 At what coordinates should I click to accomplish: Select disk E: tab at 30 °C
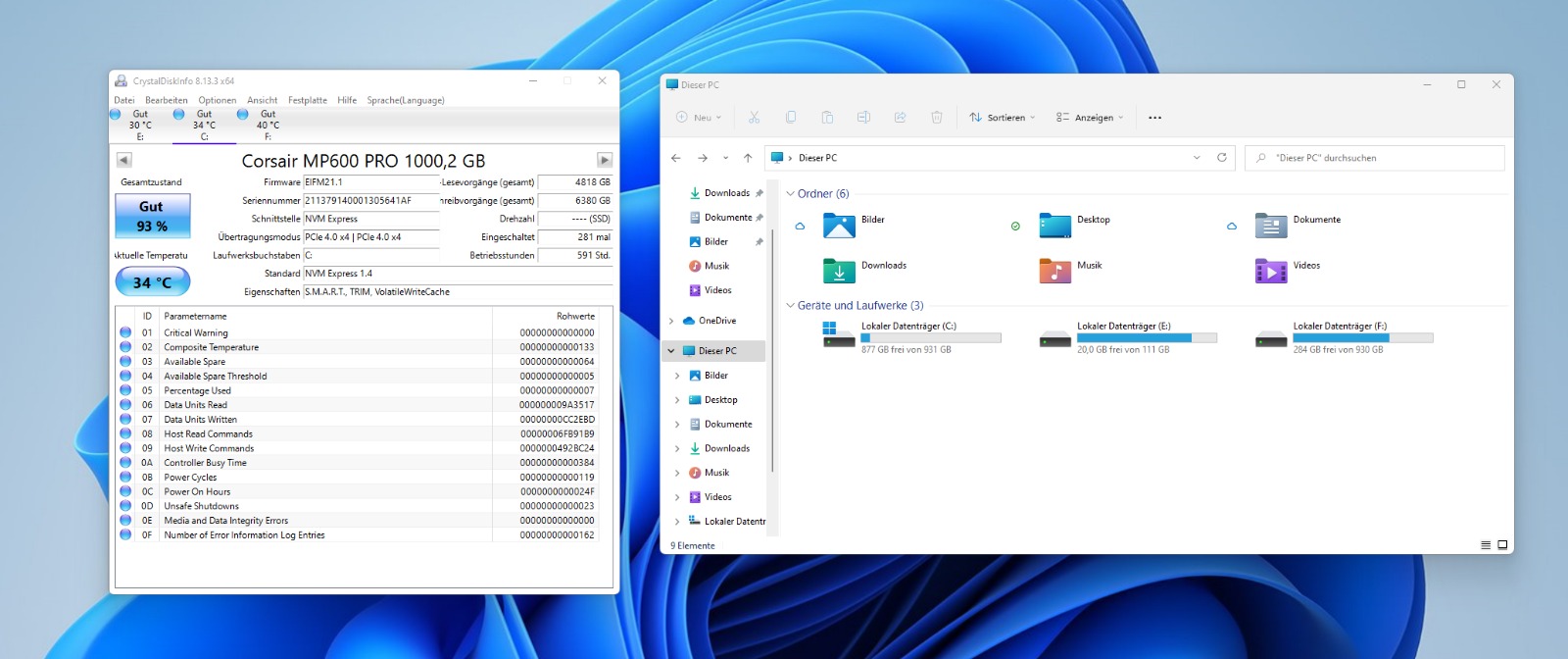(x=140, y=126)
